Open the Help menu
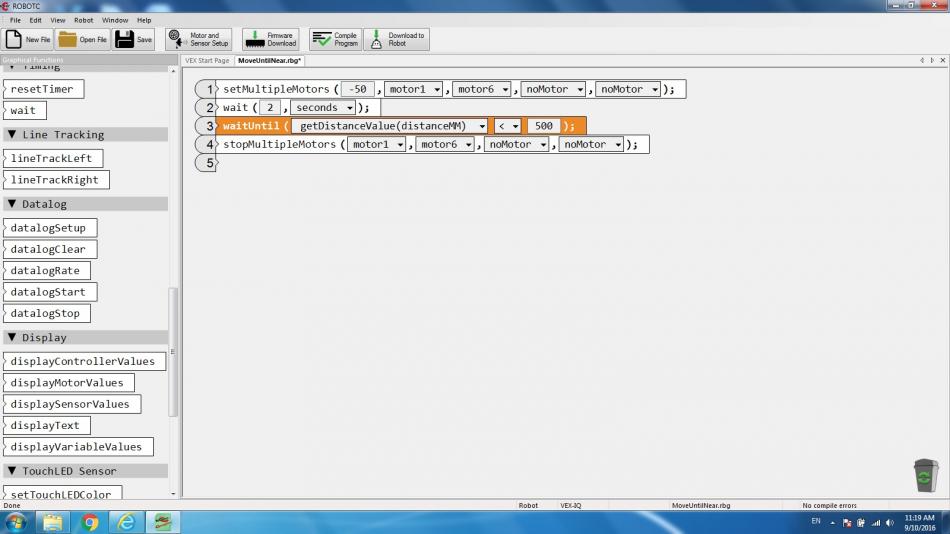 pyautogui.click(x=144, y=20)
